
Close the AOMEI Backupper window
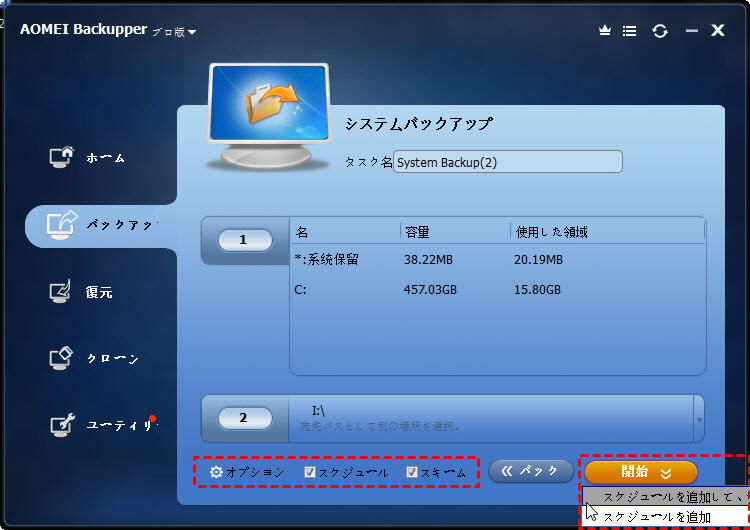point(717,30)
